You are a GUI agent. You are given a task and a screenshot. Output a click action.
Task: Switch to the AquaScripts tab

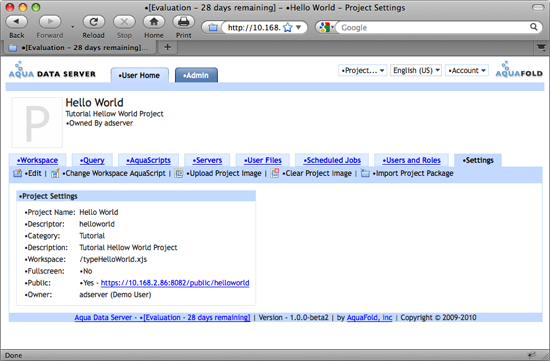point(148,160)
